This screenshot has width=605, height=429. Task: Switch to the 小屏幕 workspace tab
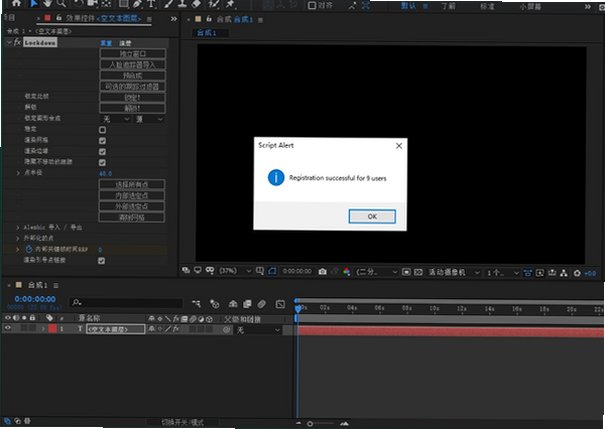point(530,7)
